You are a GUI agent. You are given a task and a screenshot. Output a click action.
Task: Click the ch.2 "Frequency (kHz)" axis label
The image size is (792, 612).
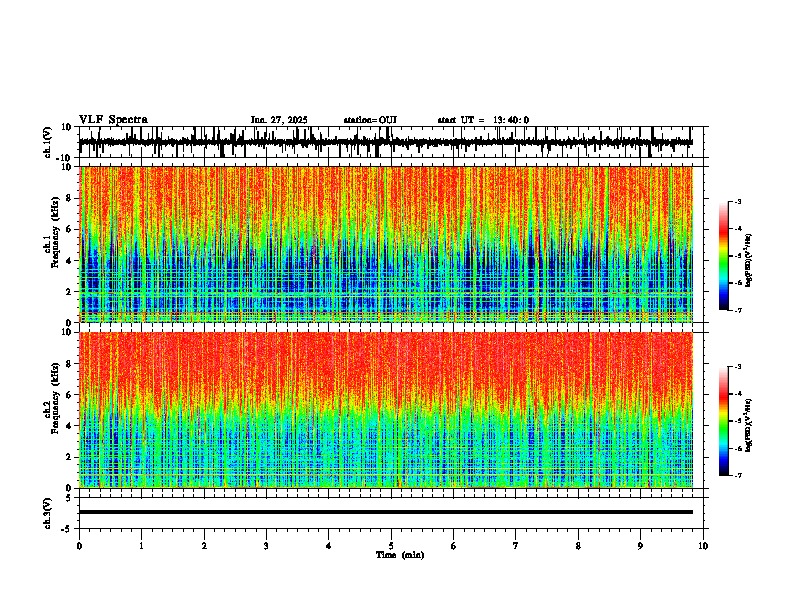point(55,398)
